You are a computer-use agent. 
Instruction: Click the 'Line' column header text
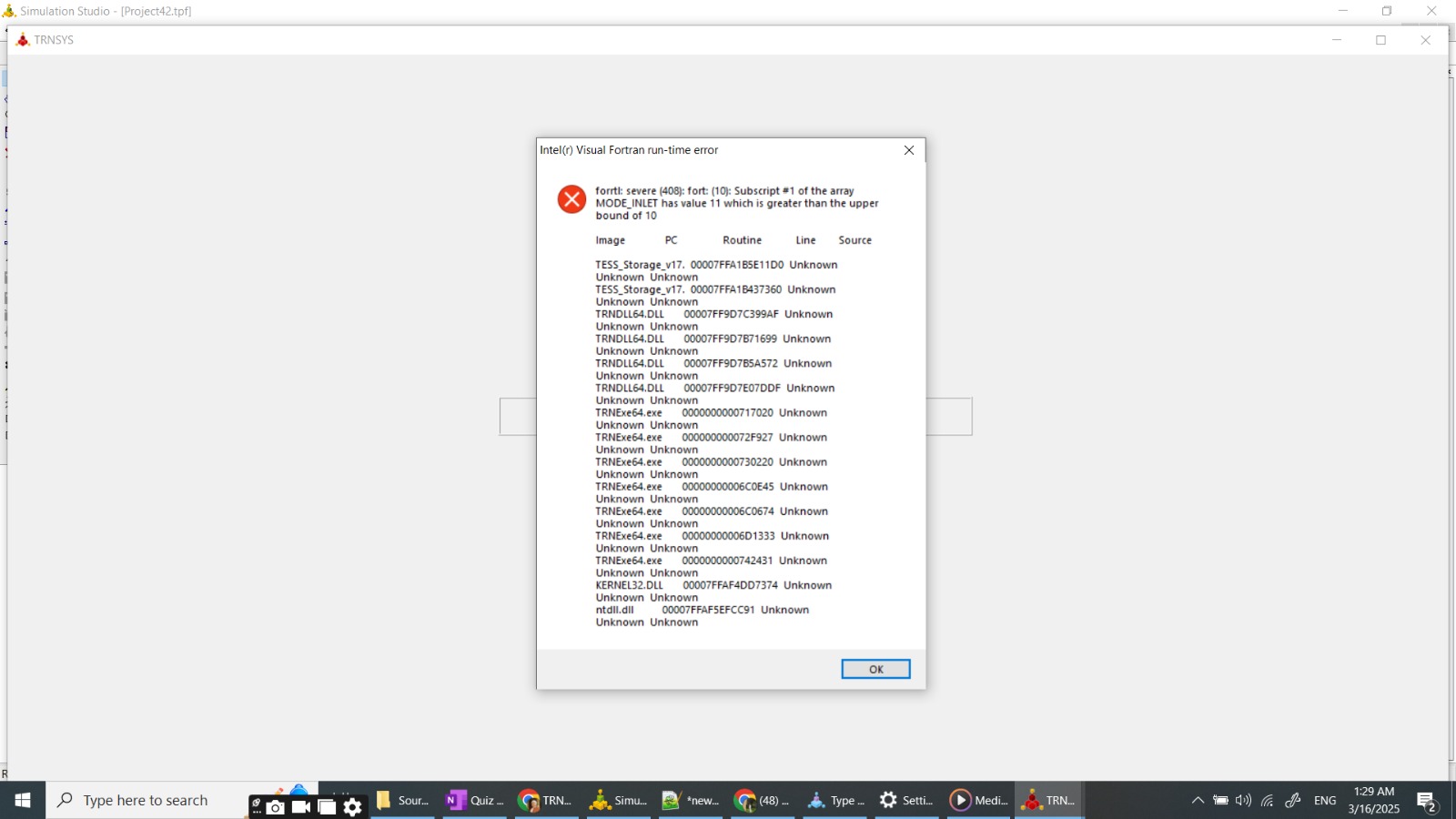(x=805, y=240)
